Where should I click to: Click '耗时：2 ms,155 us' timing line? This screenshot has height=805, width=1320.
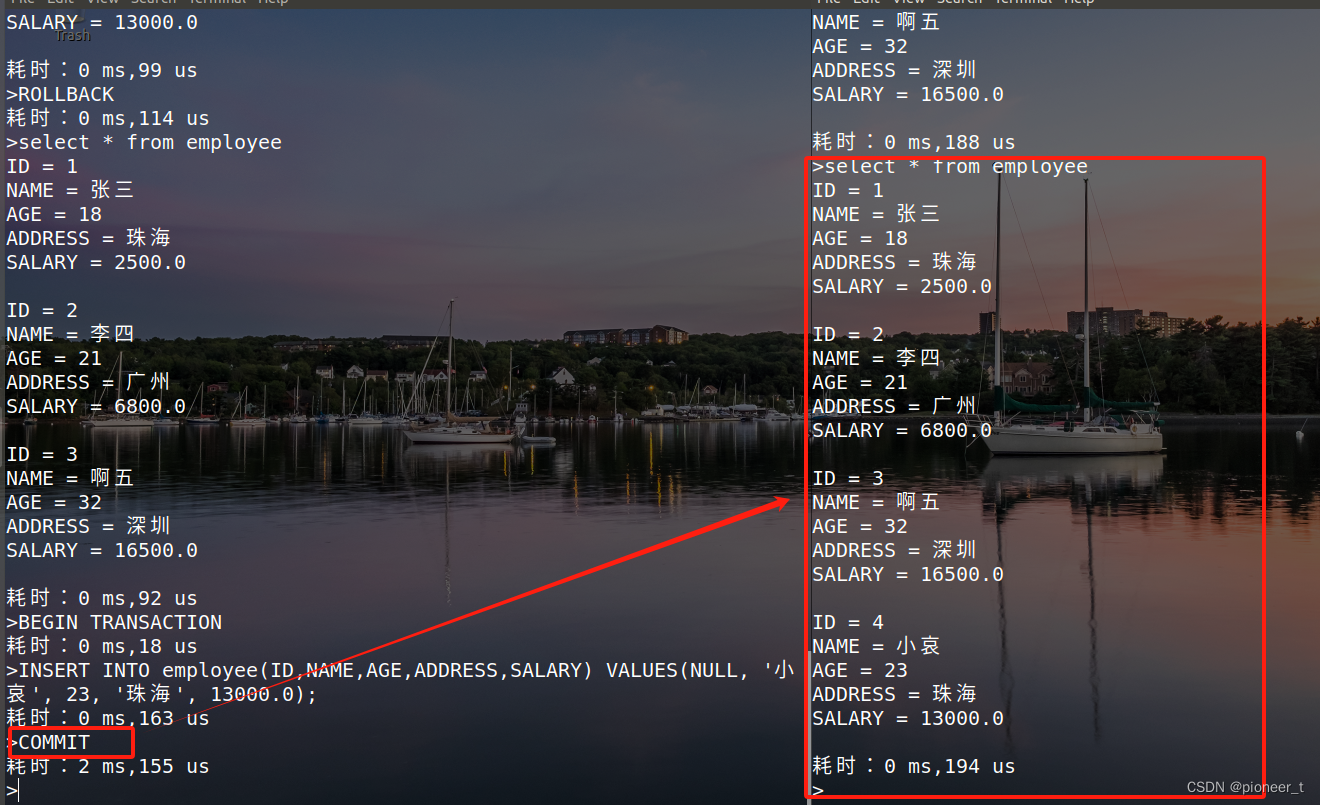click(x=108, y=767)
